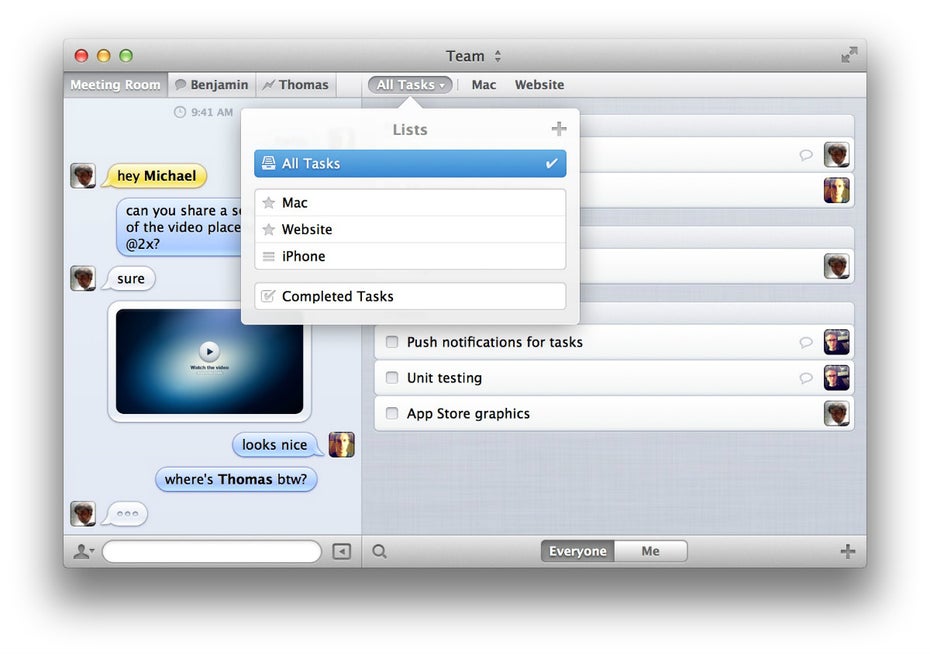Open comments on Push notifications task
The height and width of the screenshot is (656, 930).
pyautogui.click(x=806, y=342)
